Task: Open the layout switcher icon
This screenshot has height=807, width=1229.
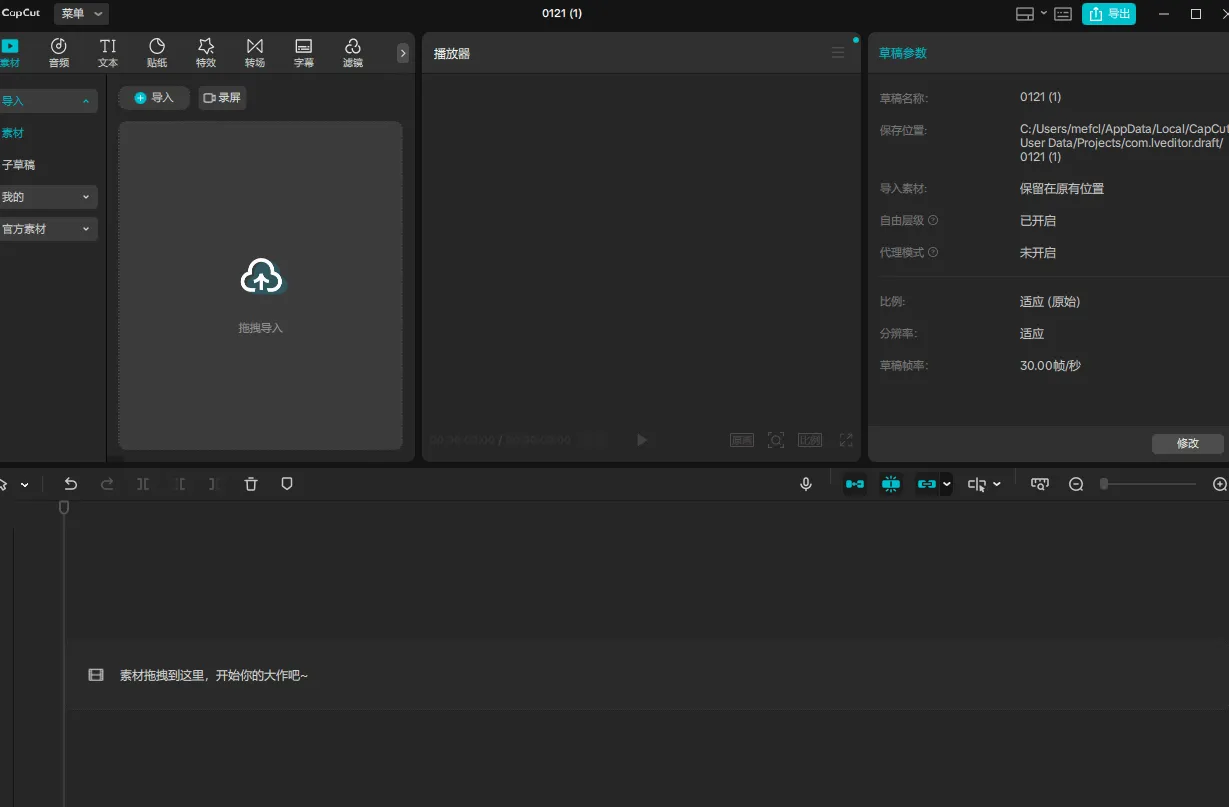Action: pos(1025,14)
